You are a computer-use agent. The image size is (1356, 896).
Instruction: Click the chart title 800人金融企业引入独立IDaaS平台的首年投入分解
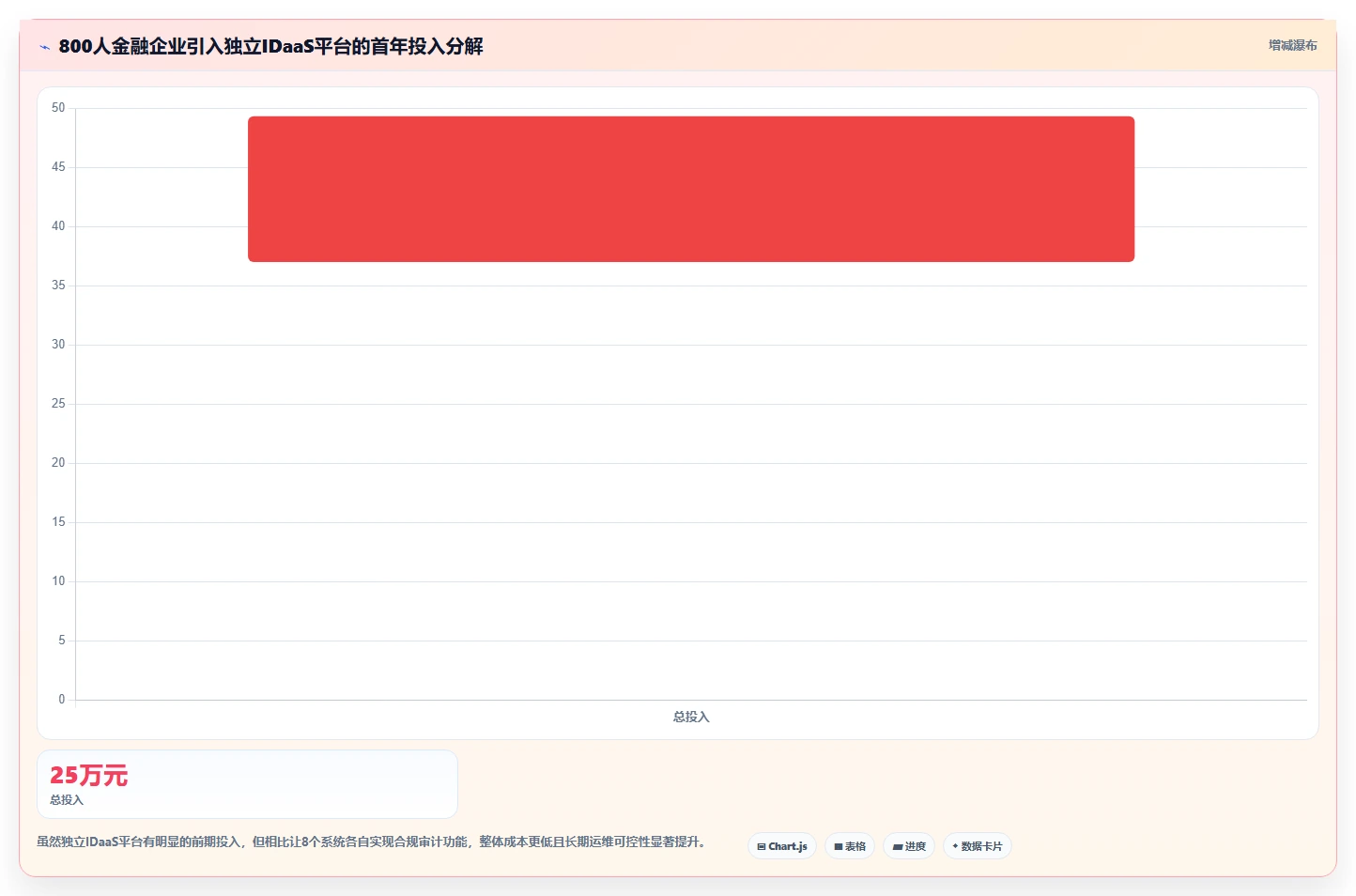tap(270, 46)
